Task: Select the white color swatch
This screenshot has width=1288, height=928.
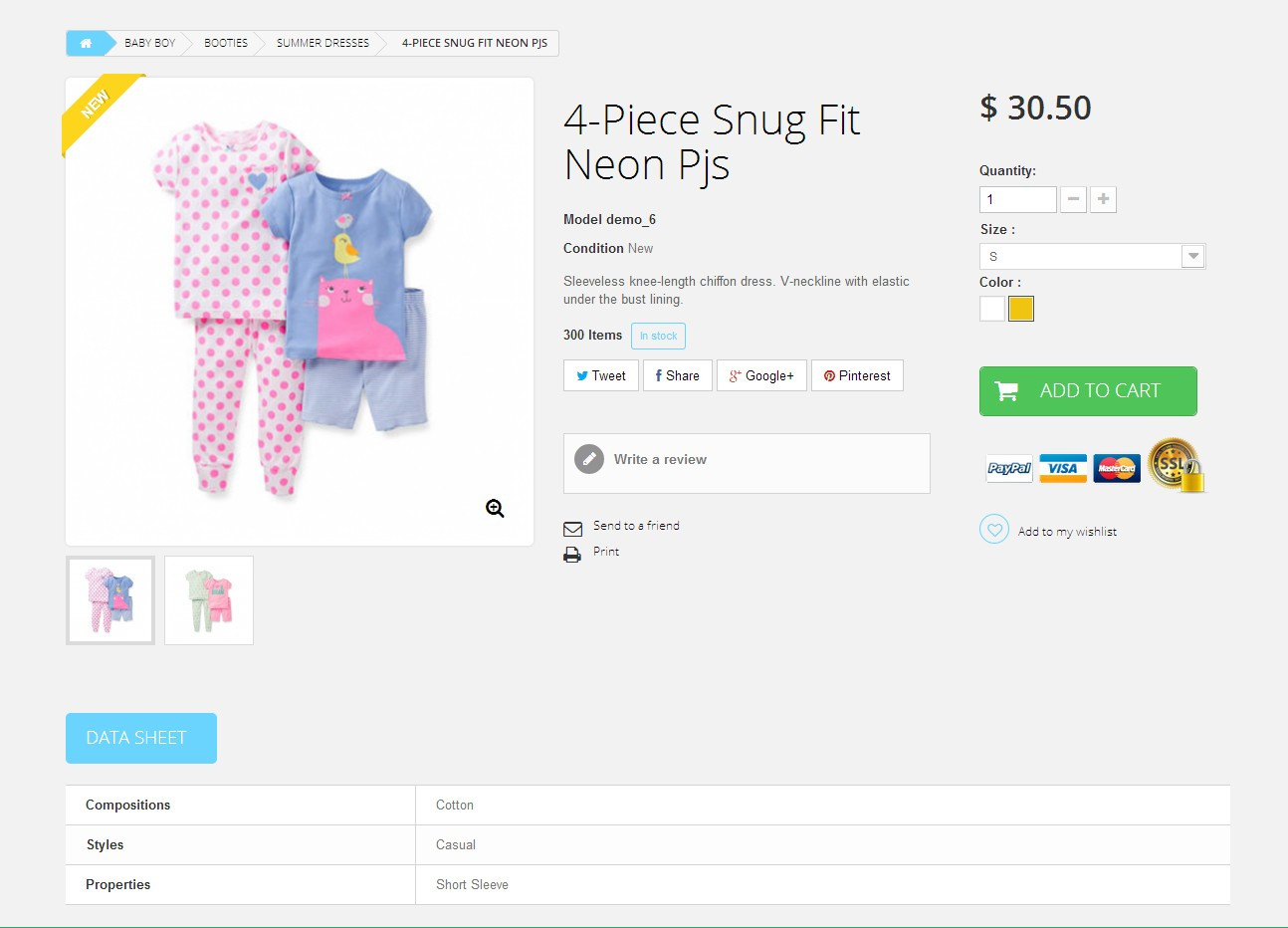Action: [x=992, y=309]
